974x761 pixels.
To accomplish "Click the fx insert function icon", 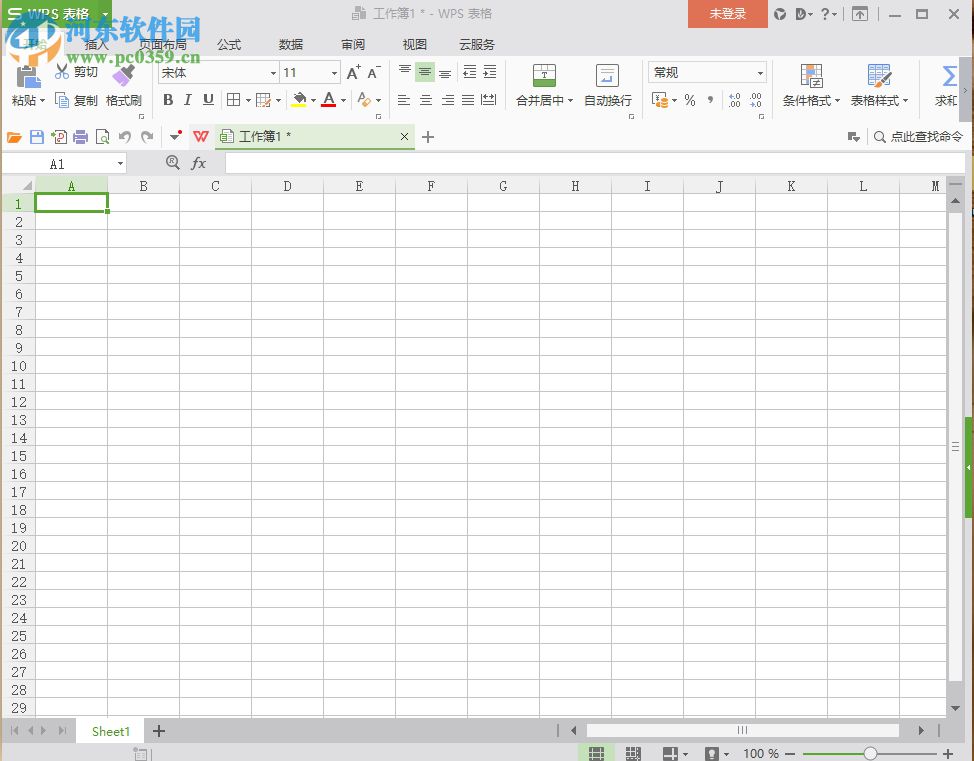I will [x=198, y=163].
